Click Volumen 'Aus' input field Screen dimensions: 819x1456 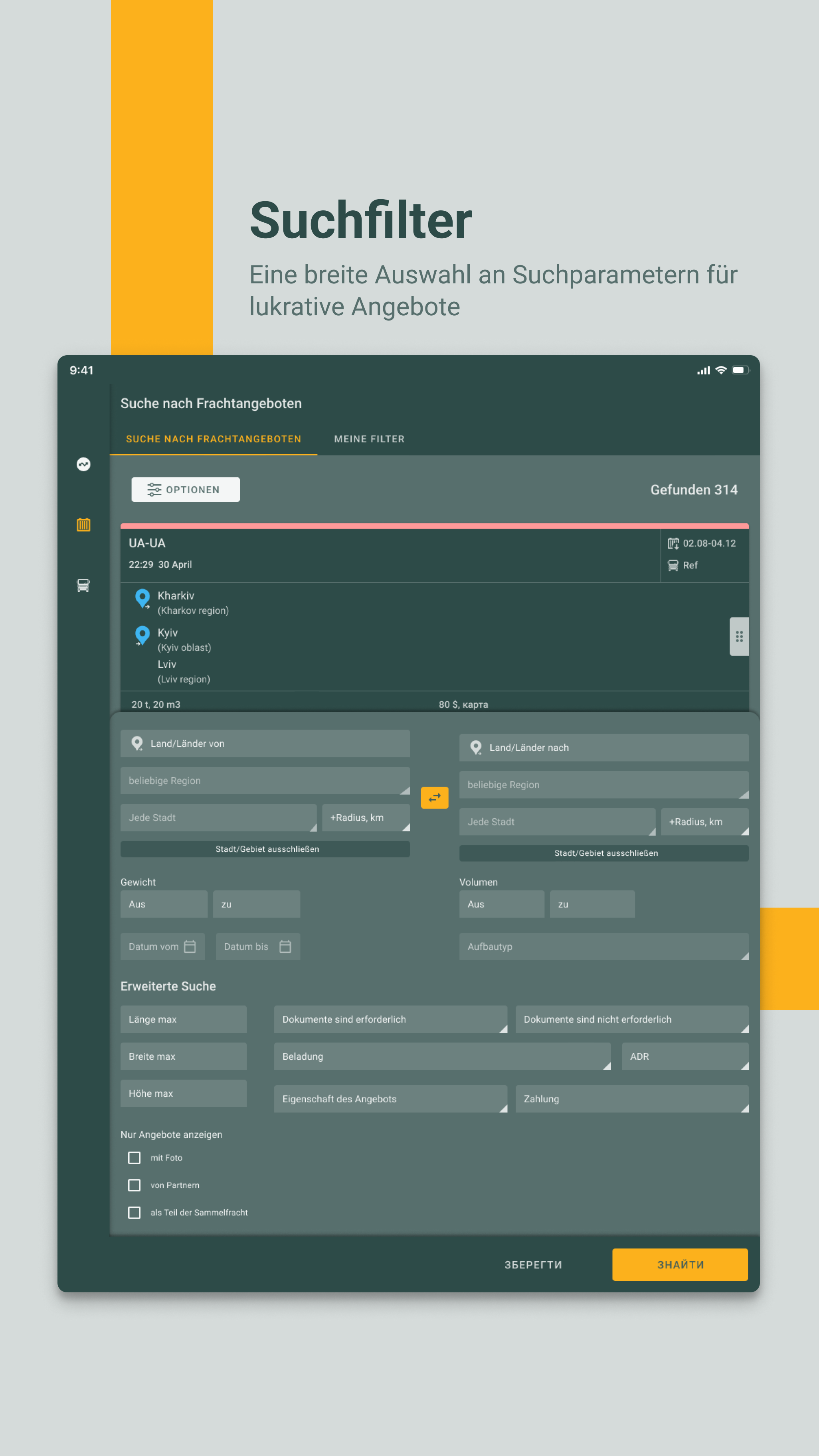502,904
